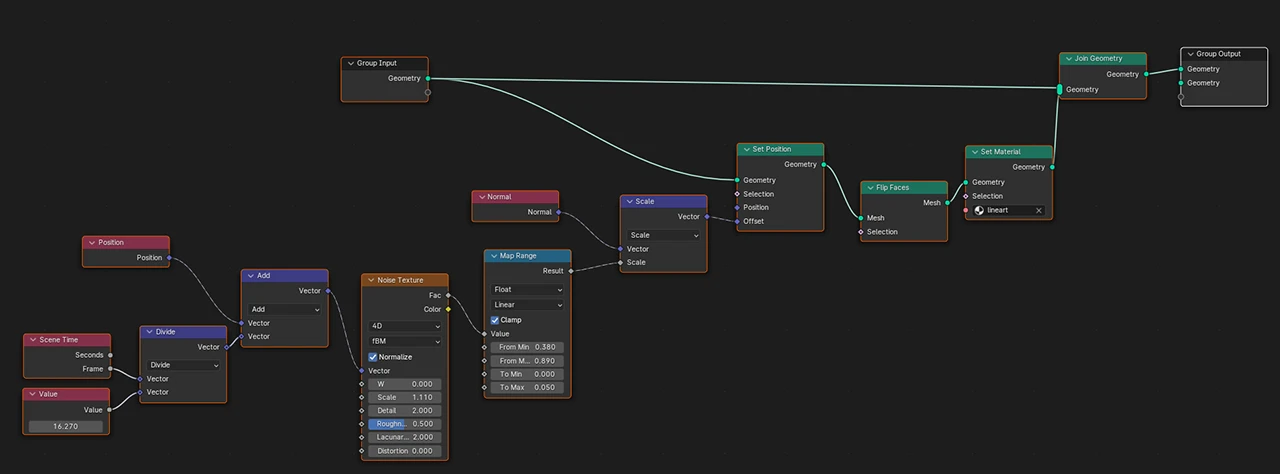The image size is (1280, 474).
Task: Disable the Normalize checkbox in Noise Texture
Action: pyautogui.click(x=373, y=357)
